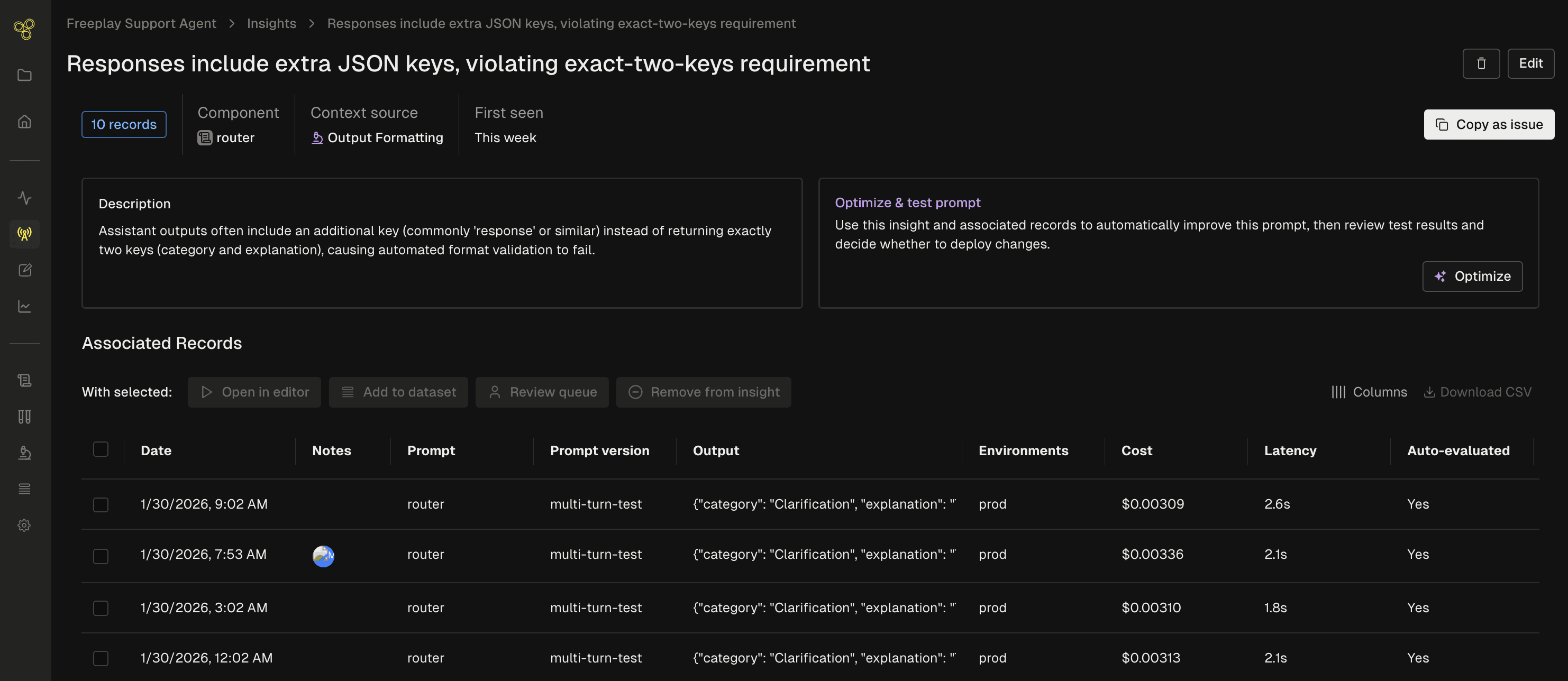This screenshot has height=681, width=1568.
Task: Open the settings gear icon in sidebar
Action: pyautogui.click(x=24, y=525)
